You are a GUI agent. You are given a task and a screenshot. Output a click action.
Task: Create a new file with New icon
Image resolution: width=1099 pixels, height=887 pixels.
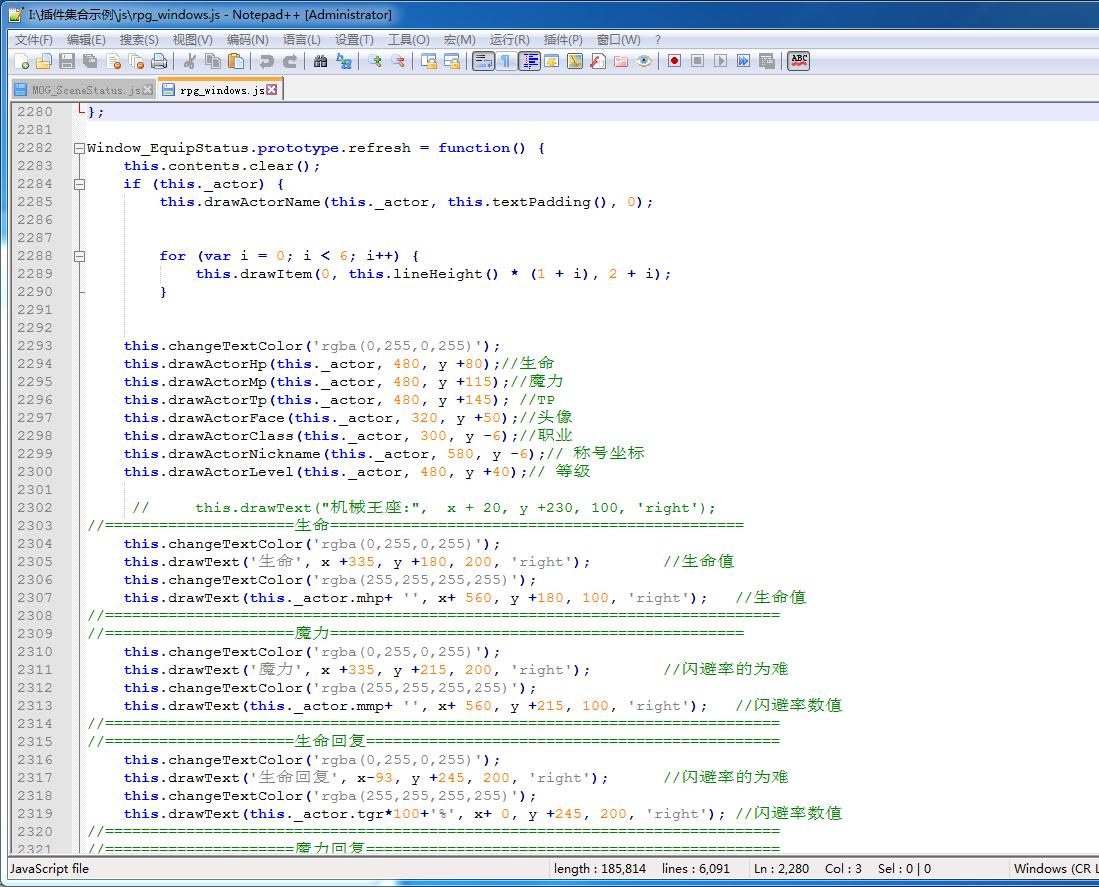coord(21,62)
